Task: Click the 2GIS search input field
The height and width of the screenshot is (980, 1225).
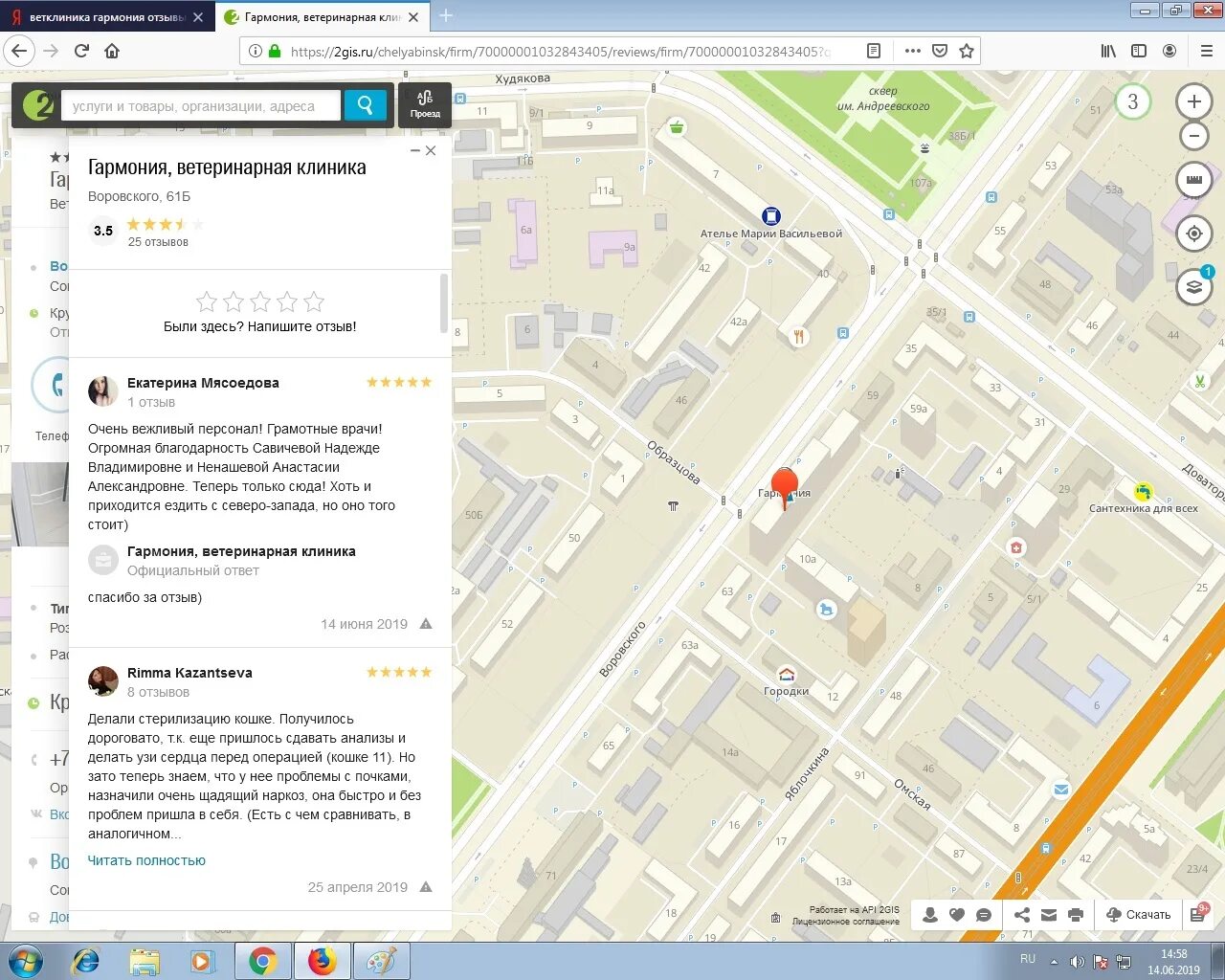Action: tap(201, 105)
